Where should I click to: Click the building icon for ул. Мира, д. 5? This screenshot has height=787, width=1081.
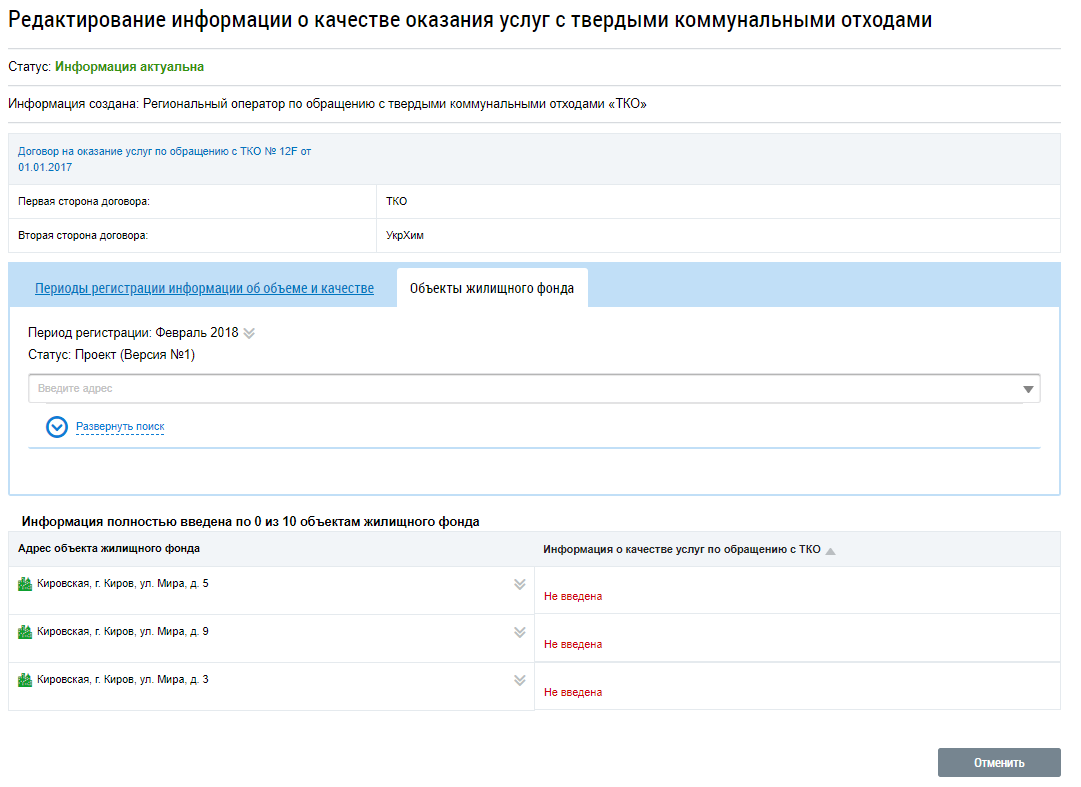25,584
